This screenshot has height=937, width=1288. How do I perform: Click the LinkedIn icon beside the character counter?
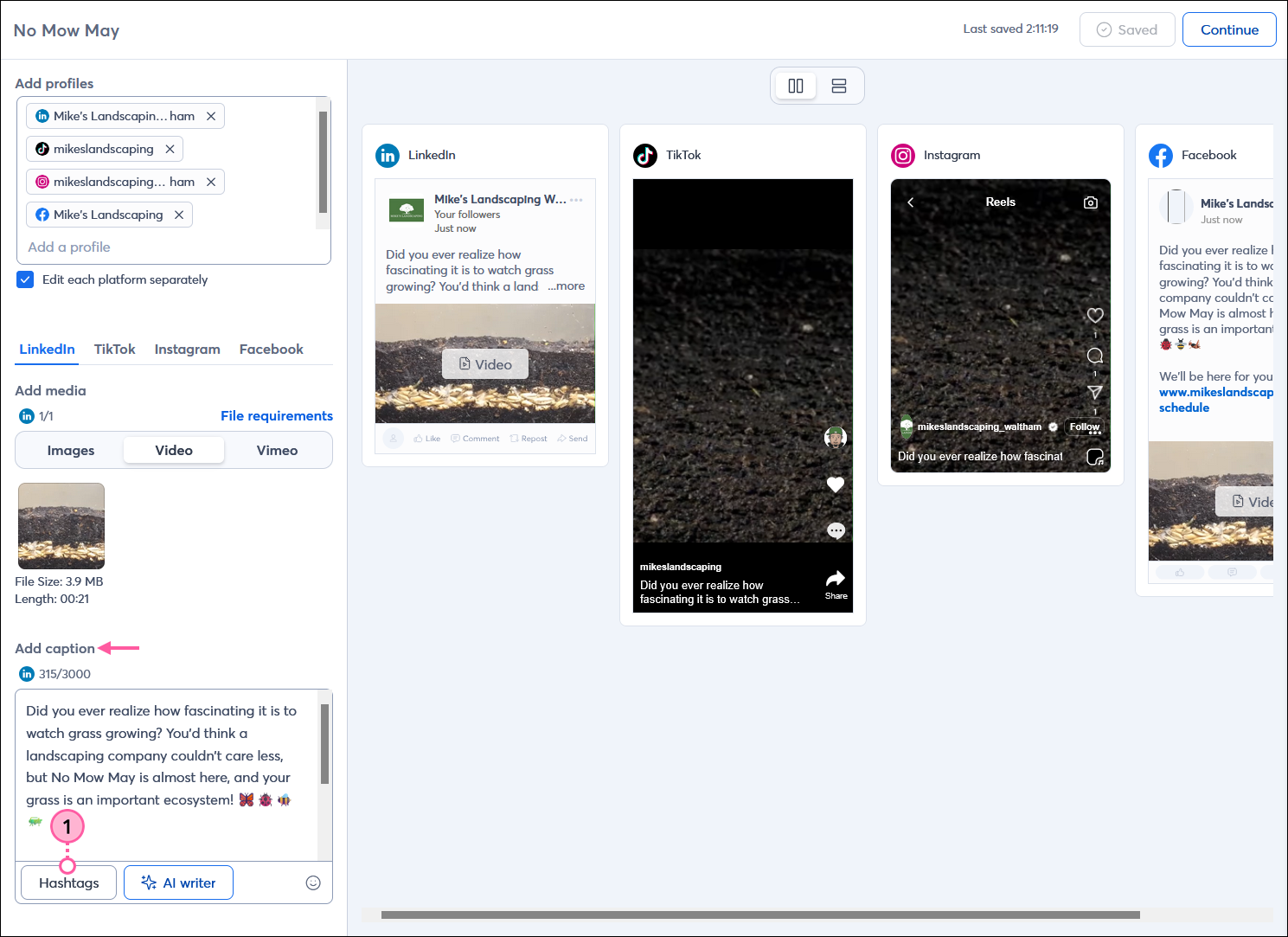pos(26,673)
